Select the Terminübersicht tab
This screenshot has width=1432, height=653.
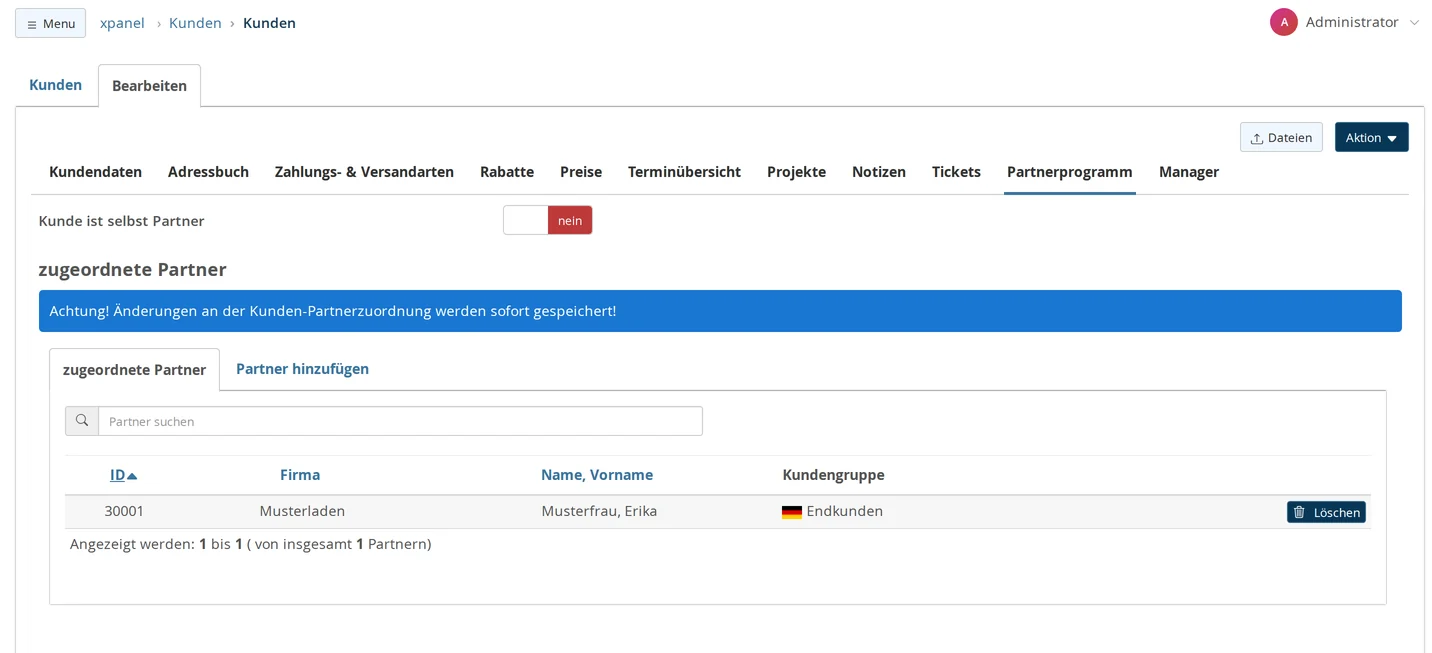click(684, 172)
